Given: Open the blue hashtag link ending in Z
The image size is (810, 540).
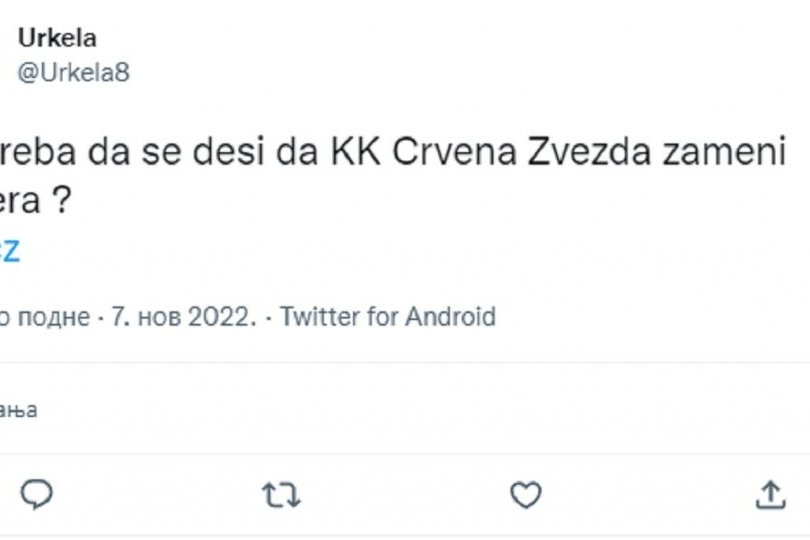Looking at the screenshot, I should [10, 251].
